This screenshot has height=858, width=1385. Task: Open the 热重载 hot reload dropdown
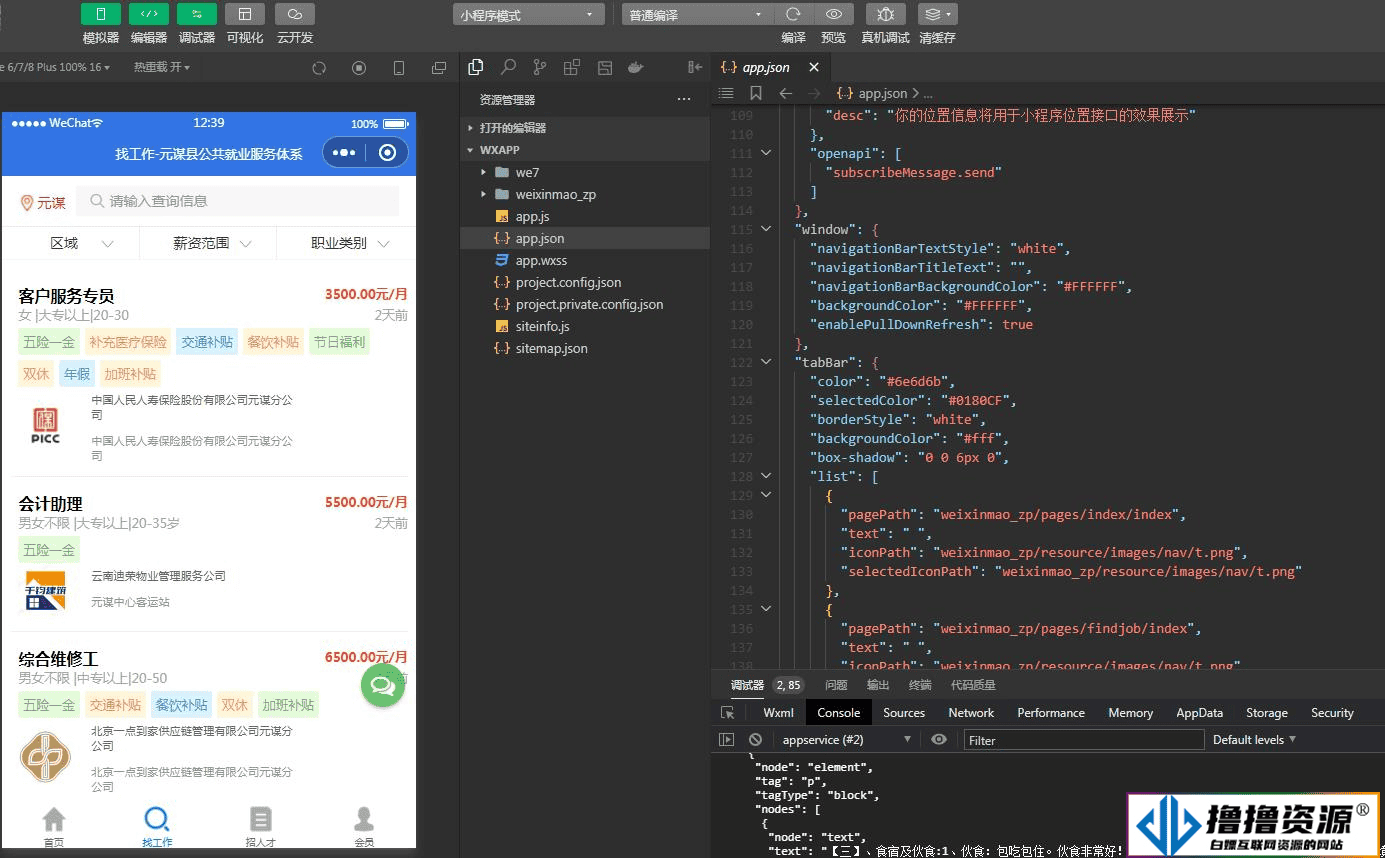(x=161, y=67)
